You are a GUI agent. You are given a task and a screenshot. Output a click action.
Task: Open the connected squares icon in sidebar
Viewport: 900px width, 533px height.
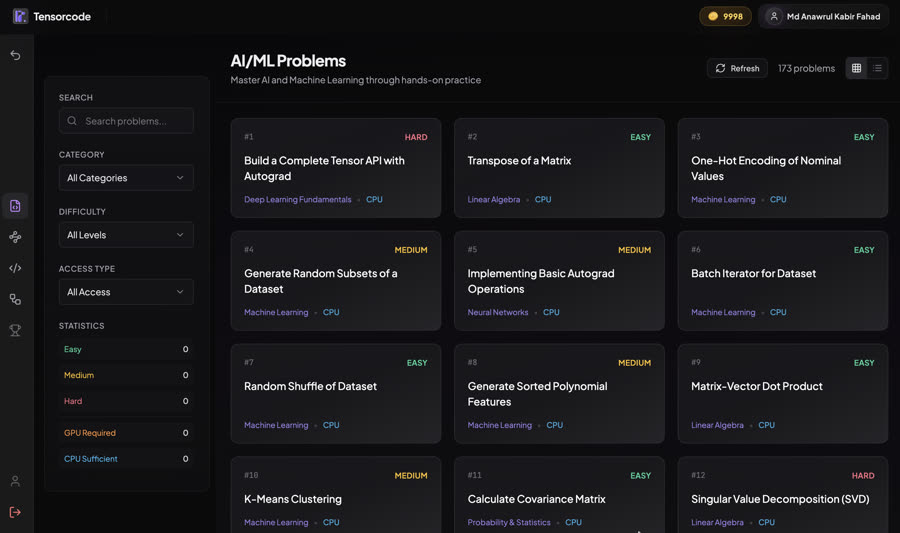coord(15,299)
